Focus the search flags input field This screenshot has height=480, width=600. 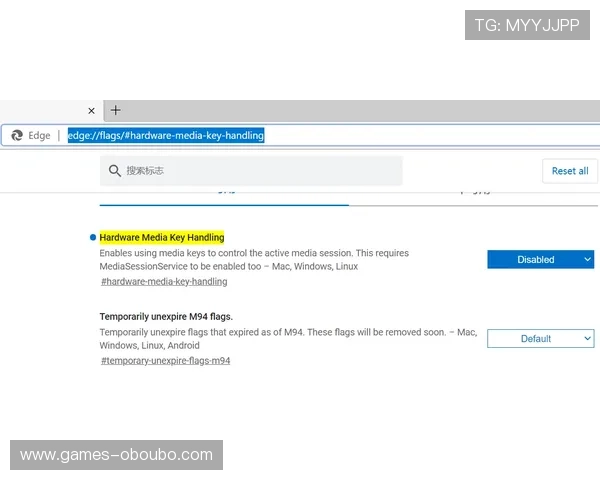pos(260,171)
